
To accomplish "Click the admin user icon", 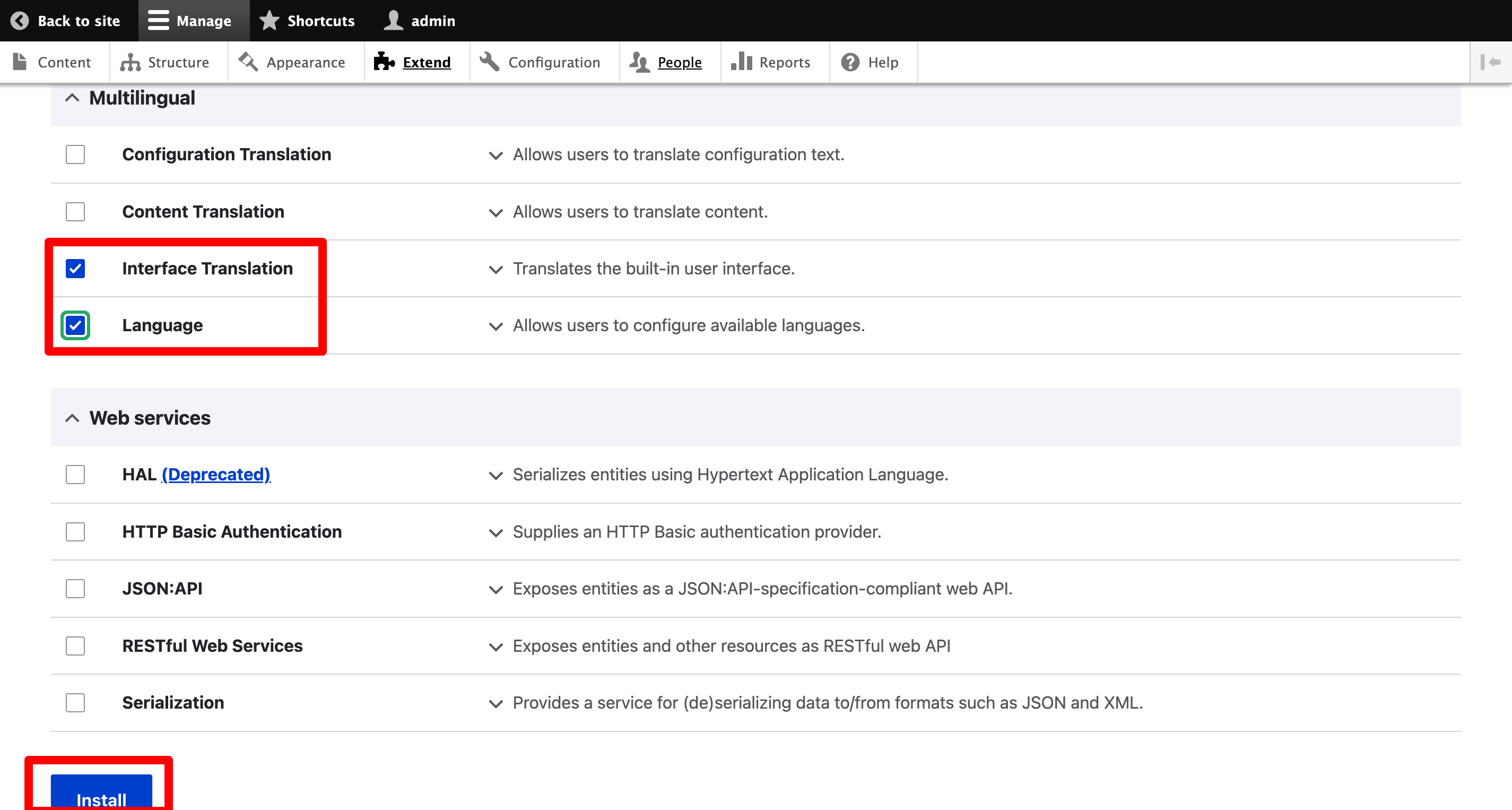I will (393, 21).
